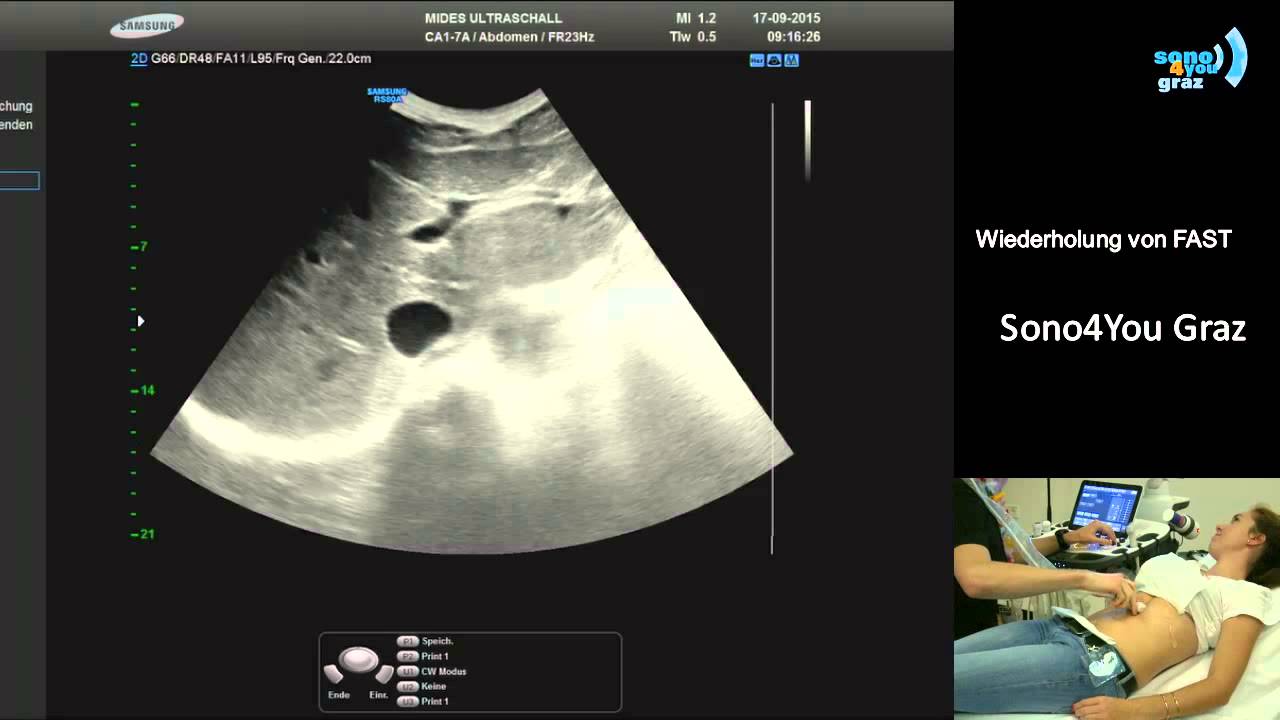The image size is (1280, 720).
Task: Click the Wiederholung von FAST caption
Action: point(1104,240)
